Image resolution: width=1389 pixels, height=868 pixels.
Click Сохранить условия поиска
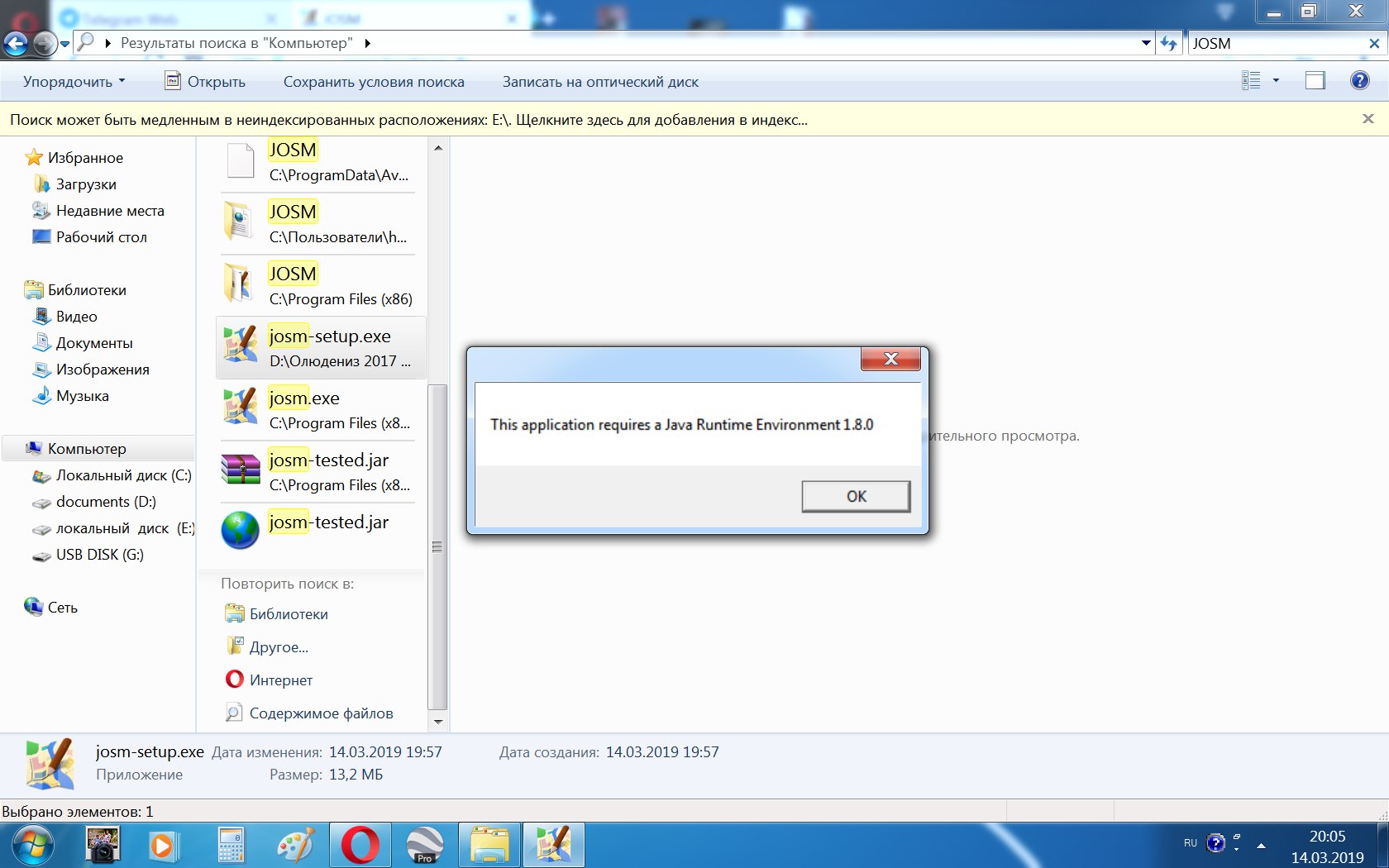tap(374, 81)
